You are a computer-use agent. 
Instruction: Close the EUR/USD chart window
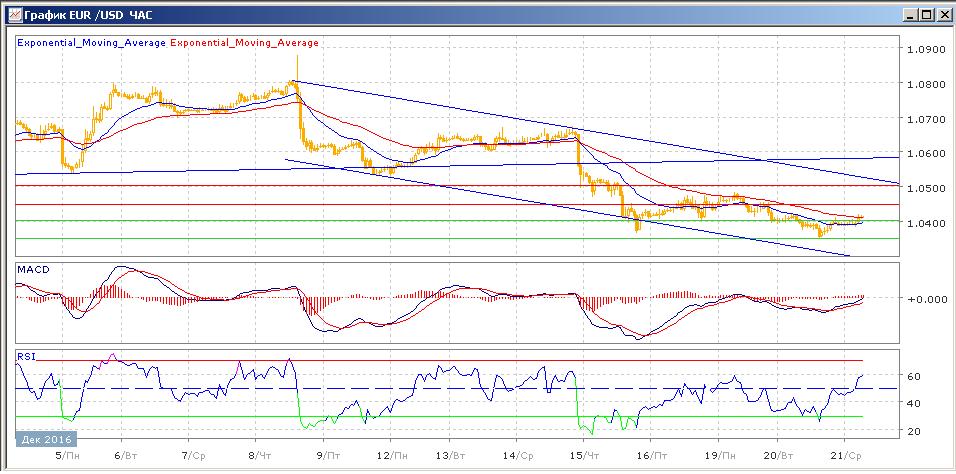pyautogui.click(x=942, y=14)
